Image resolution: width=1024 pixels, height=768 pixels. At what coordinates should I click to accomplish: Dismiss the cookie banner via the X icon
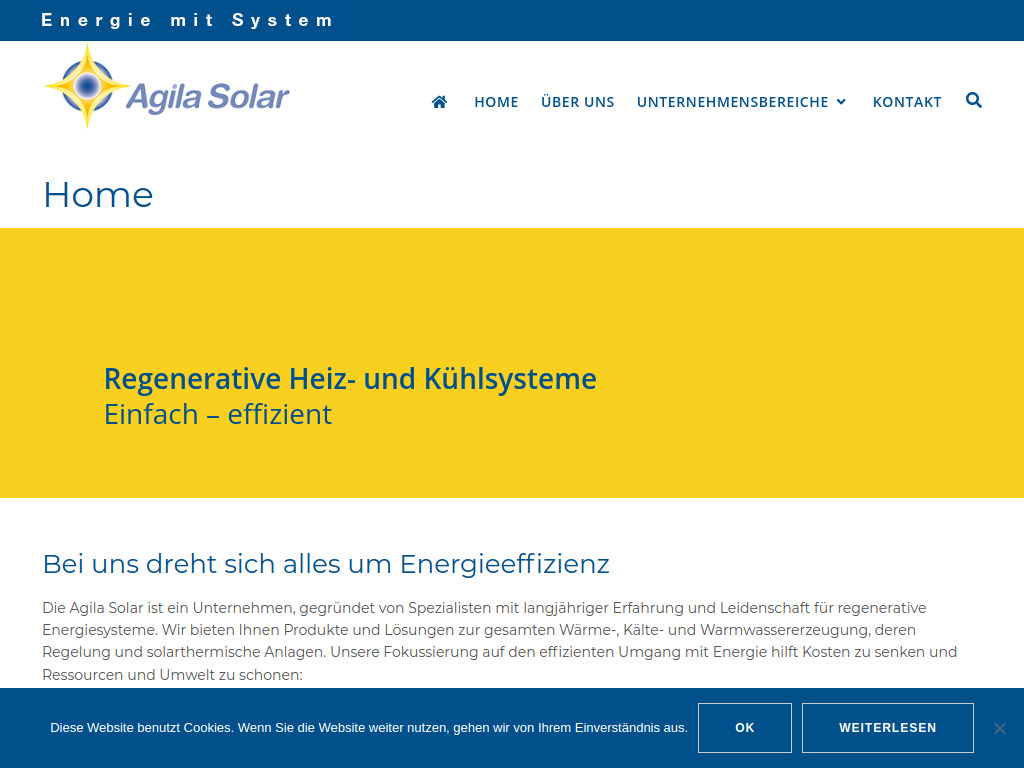pos(999,728)
